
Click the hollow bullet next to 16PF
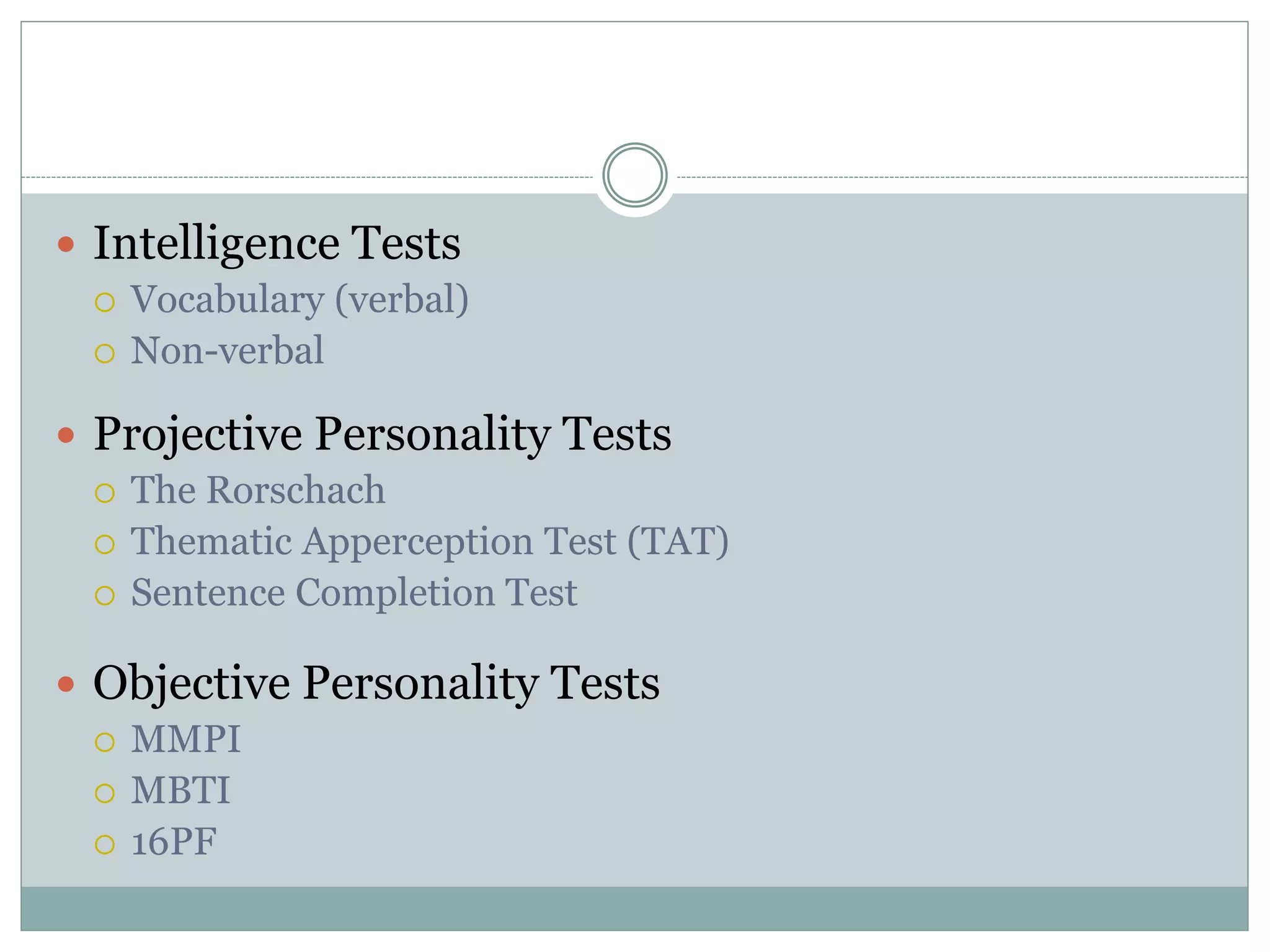105,844
